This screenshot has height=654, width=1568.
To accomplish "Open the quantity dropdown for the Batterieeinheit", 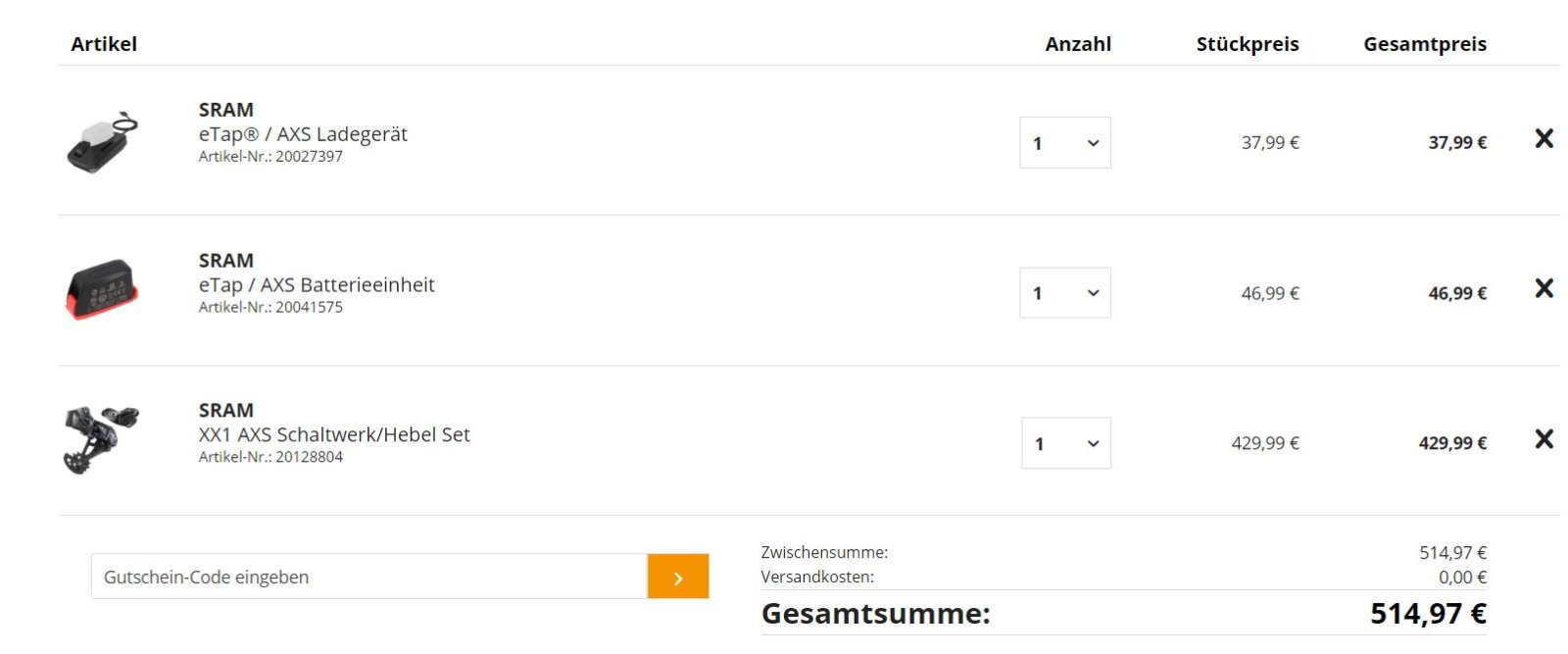I will 1065,293.
